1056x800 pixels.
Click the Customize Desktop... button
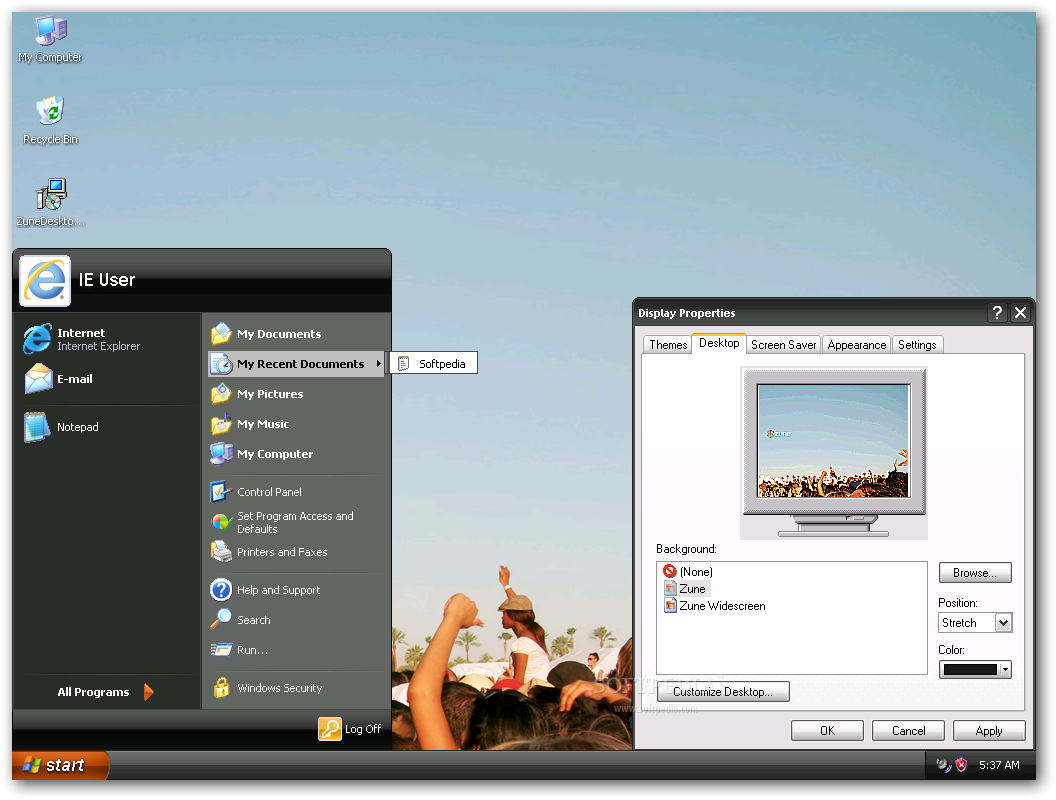[x=722, y=692]
